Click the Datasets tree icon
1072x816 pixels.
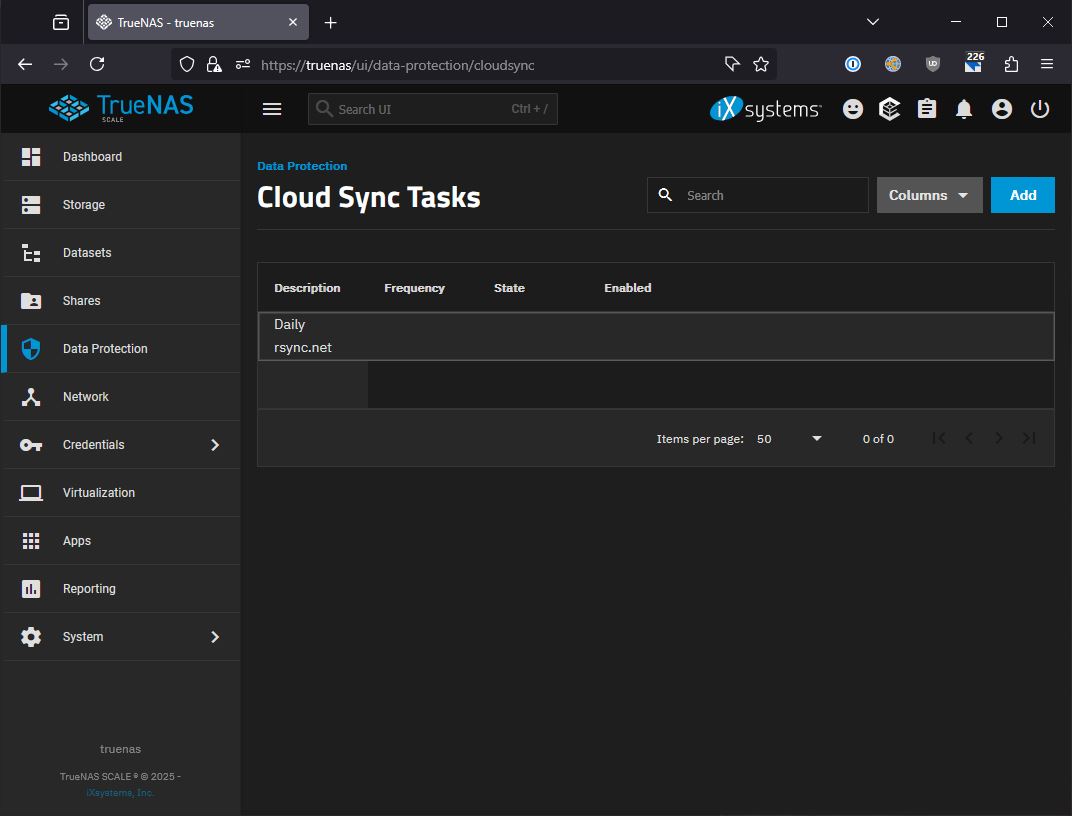click(x=31, y=253)
